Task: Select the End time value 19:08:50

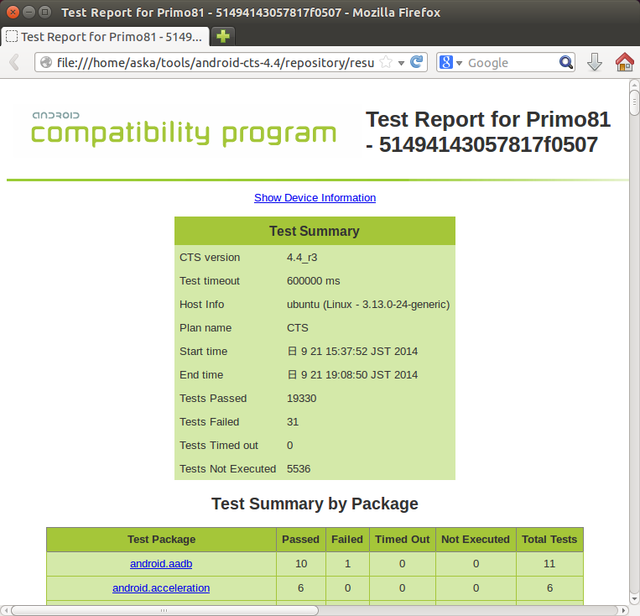Action: click(352, 375)
